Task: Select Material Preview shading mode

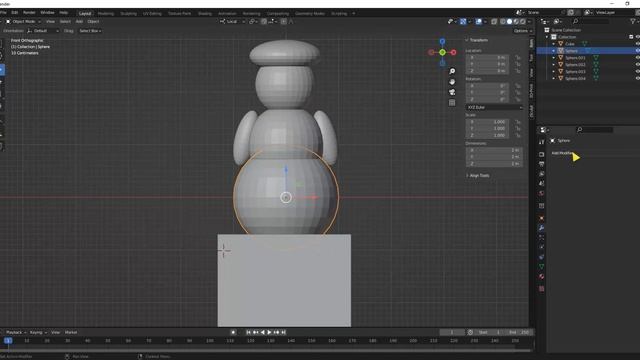Action: (x=516, y=21)
